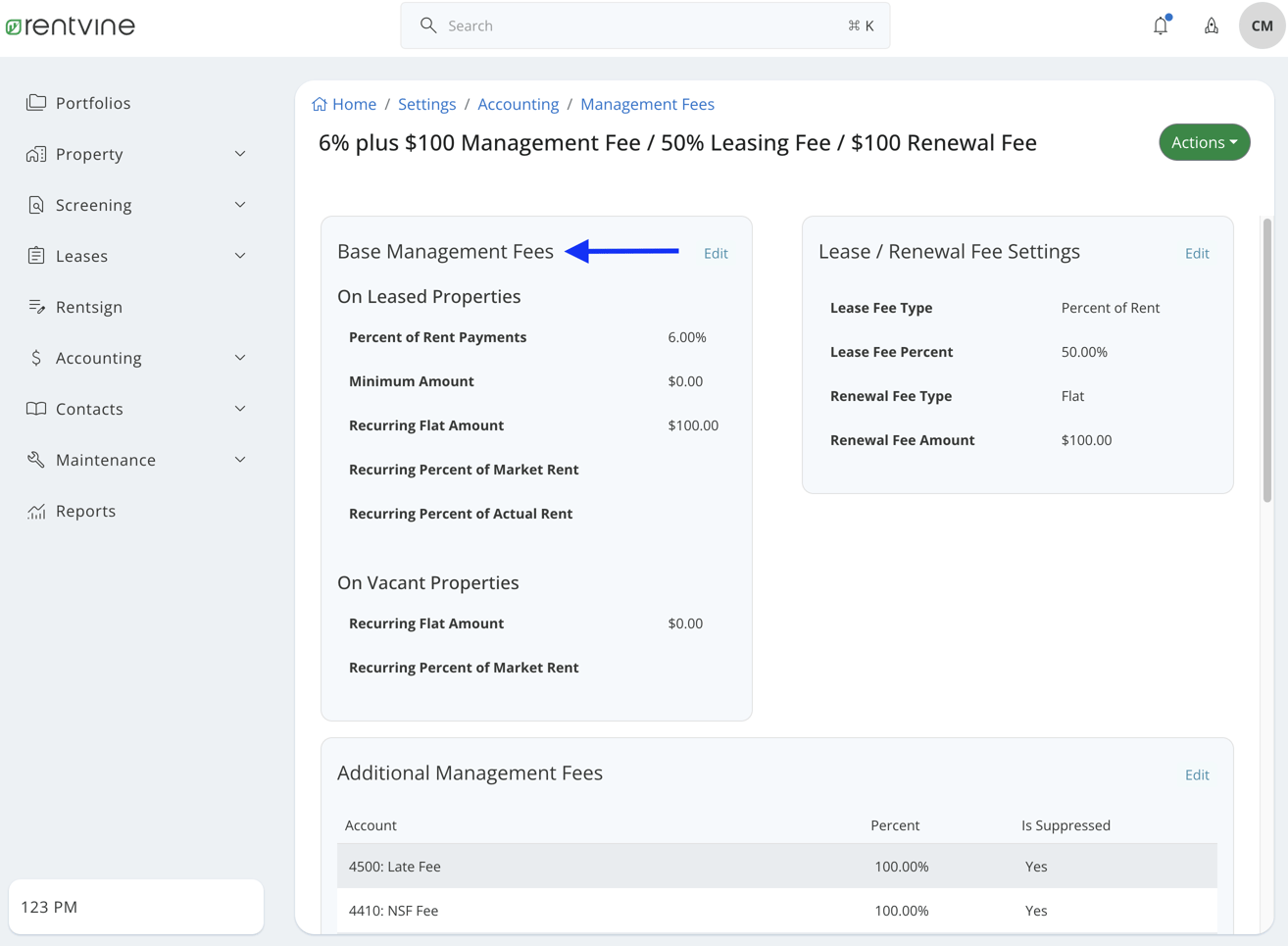
Task: Click the notification bell
Action: (x=1160, y=25)
